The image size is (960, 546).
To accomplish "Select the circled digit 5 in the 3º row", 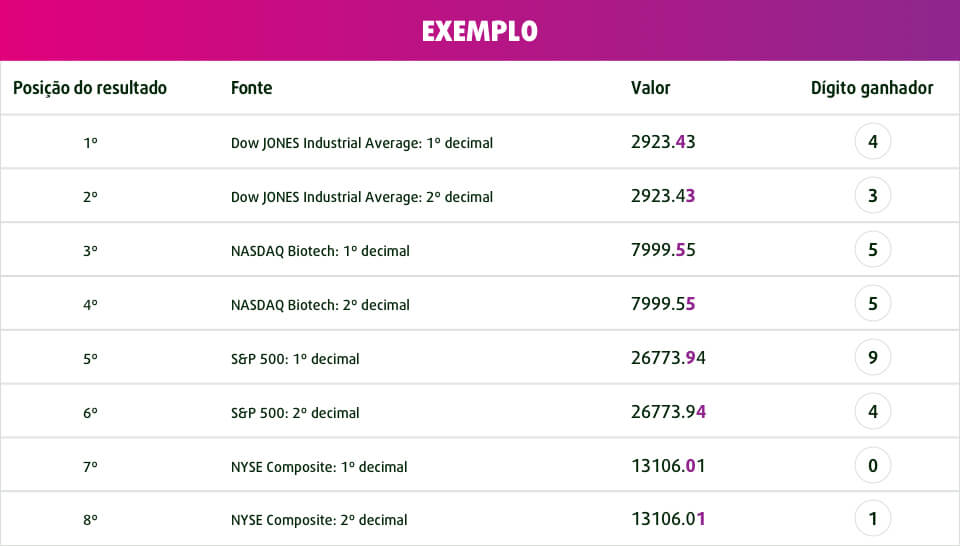I will point(873,250).
